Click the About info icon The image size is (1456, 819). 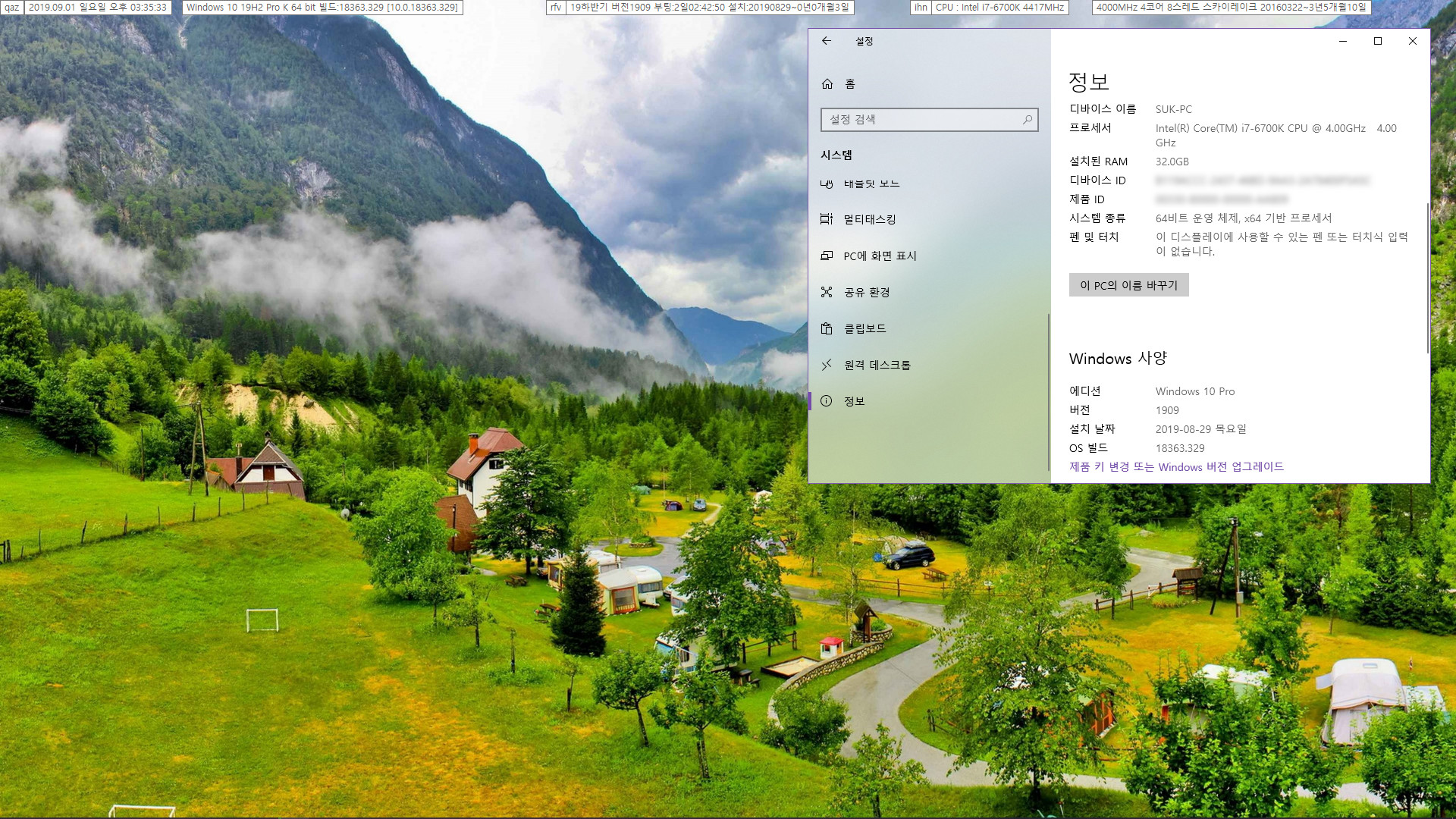coord(827,401)
